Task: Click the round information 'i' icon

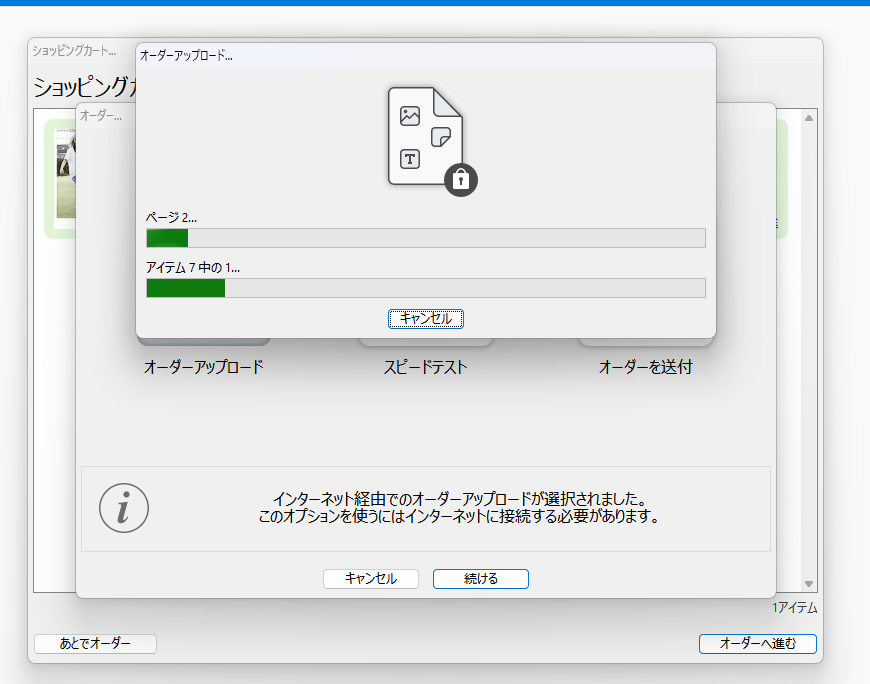Action: tap(124, 508)
